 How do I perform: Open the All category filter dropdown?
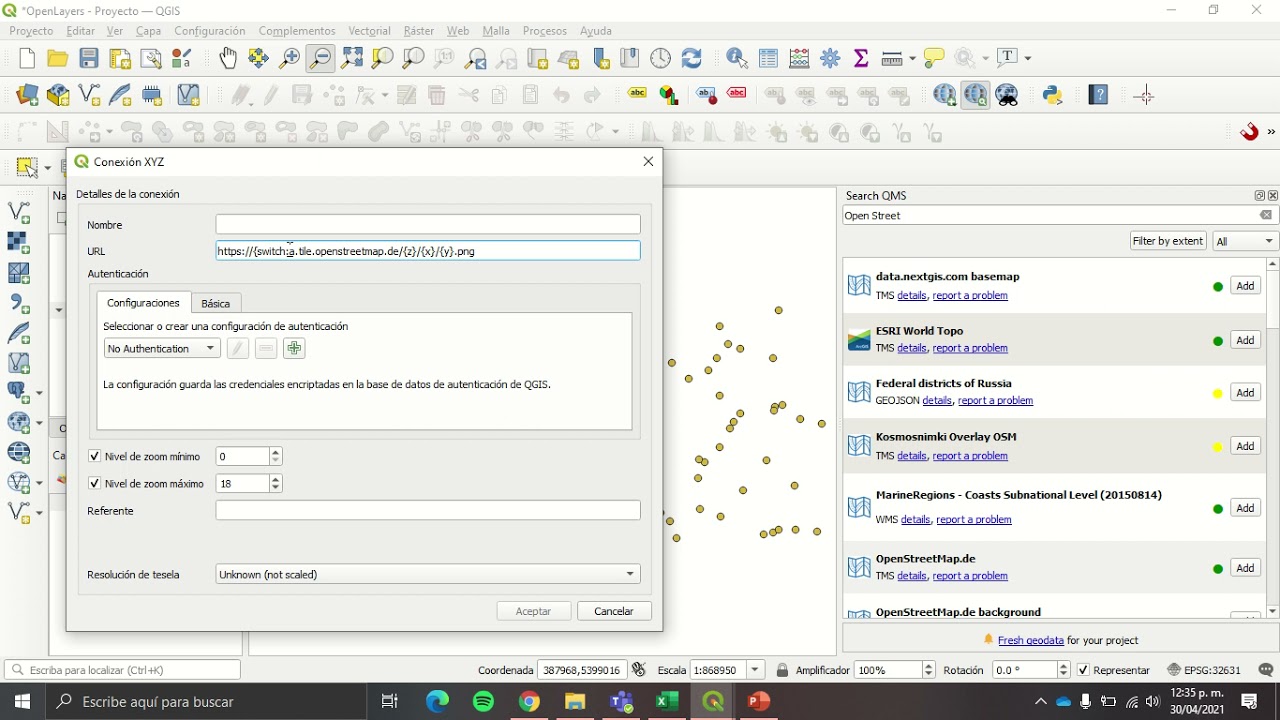click(x=1246, y=241)
